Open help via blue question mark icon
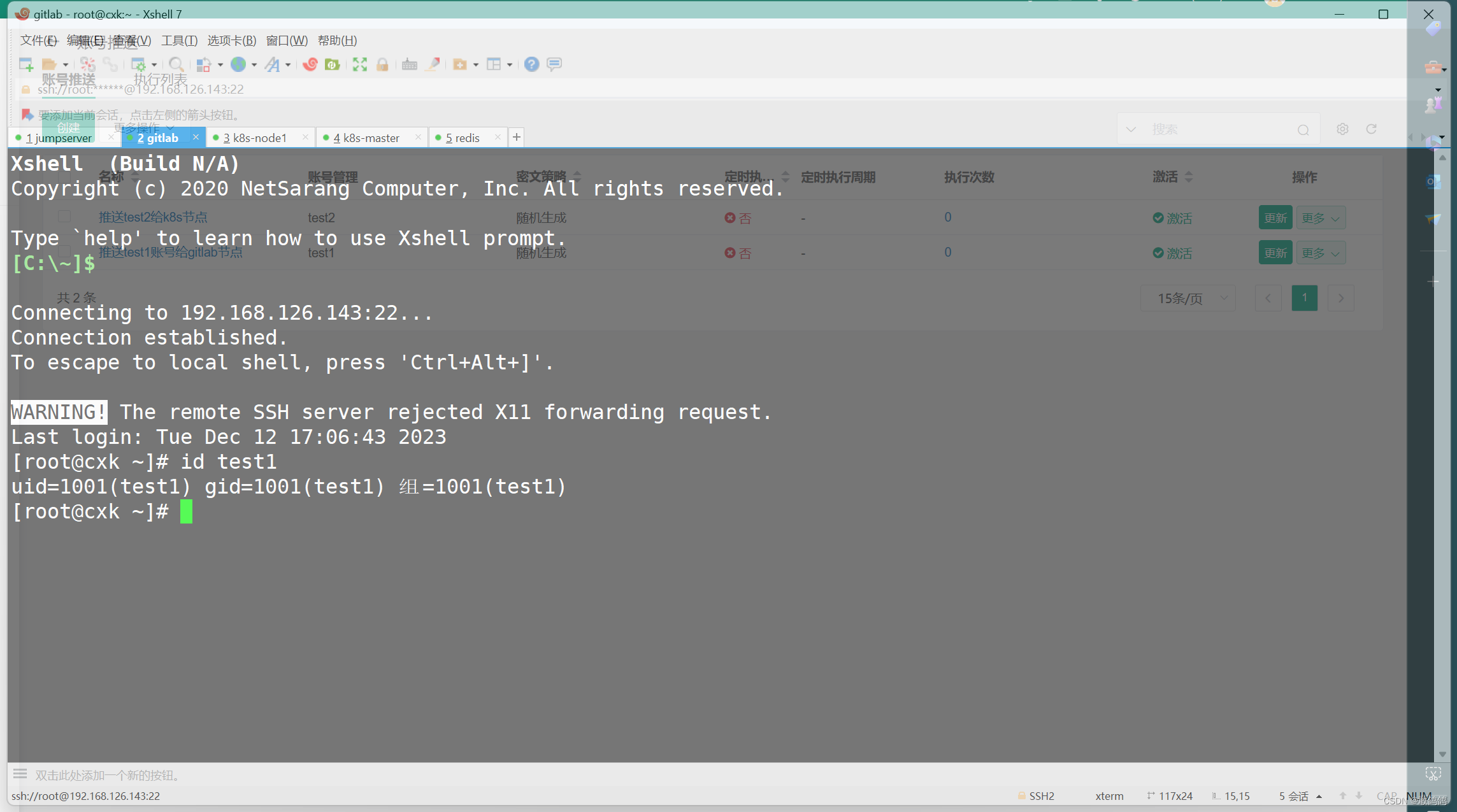 click(x=531, y=64)
